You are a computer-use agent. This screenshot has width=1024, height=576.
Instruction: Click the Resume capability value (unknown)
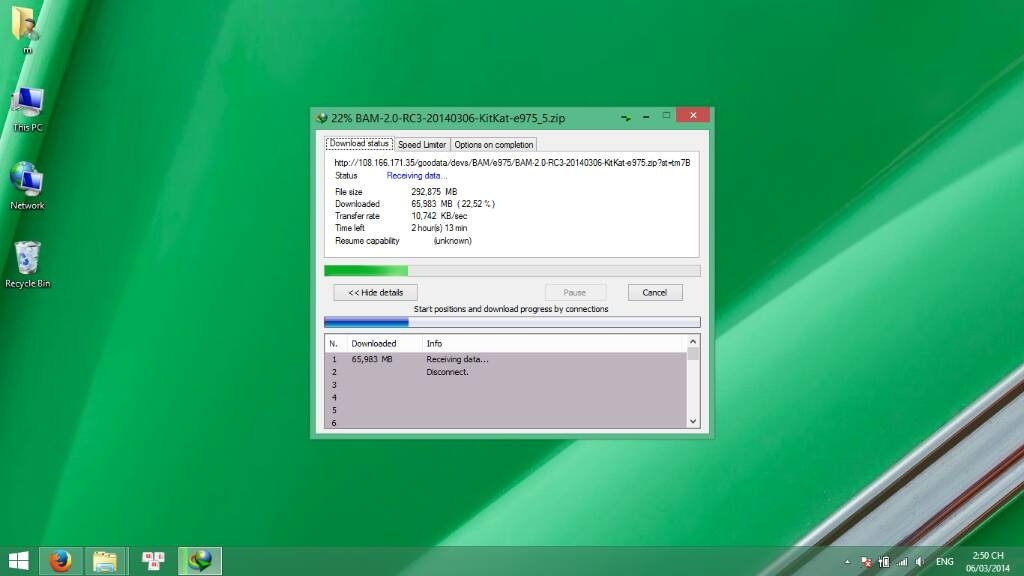453,241
